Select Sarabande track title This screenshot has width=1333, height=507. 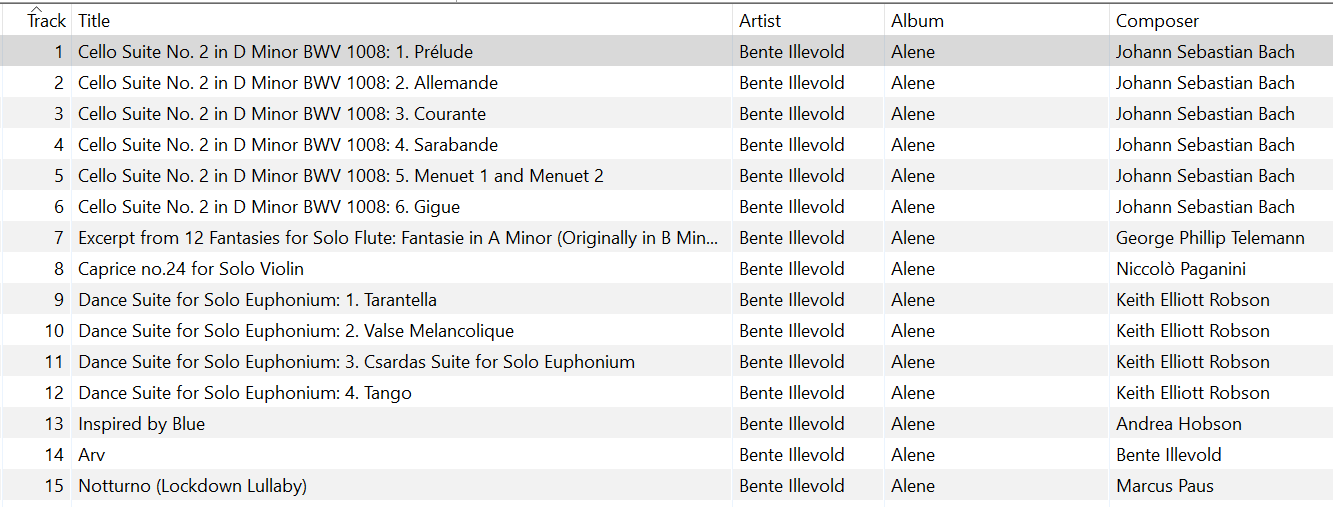[287, 145]
